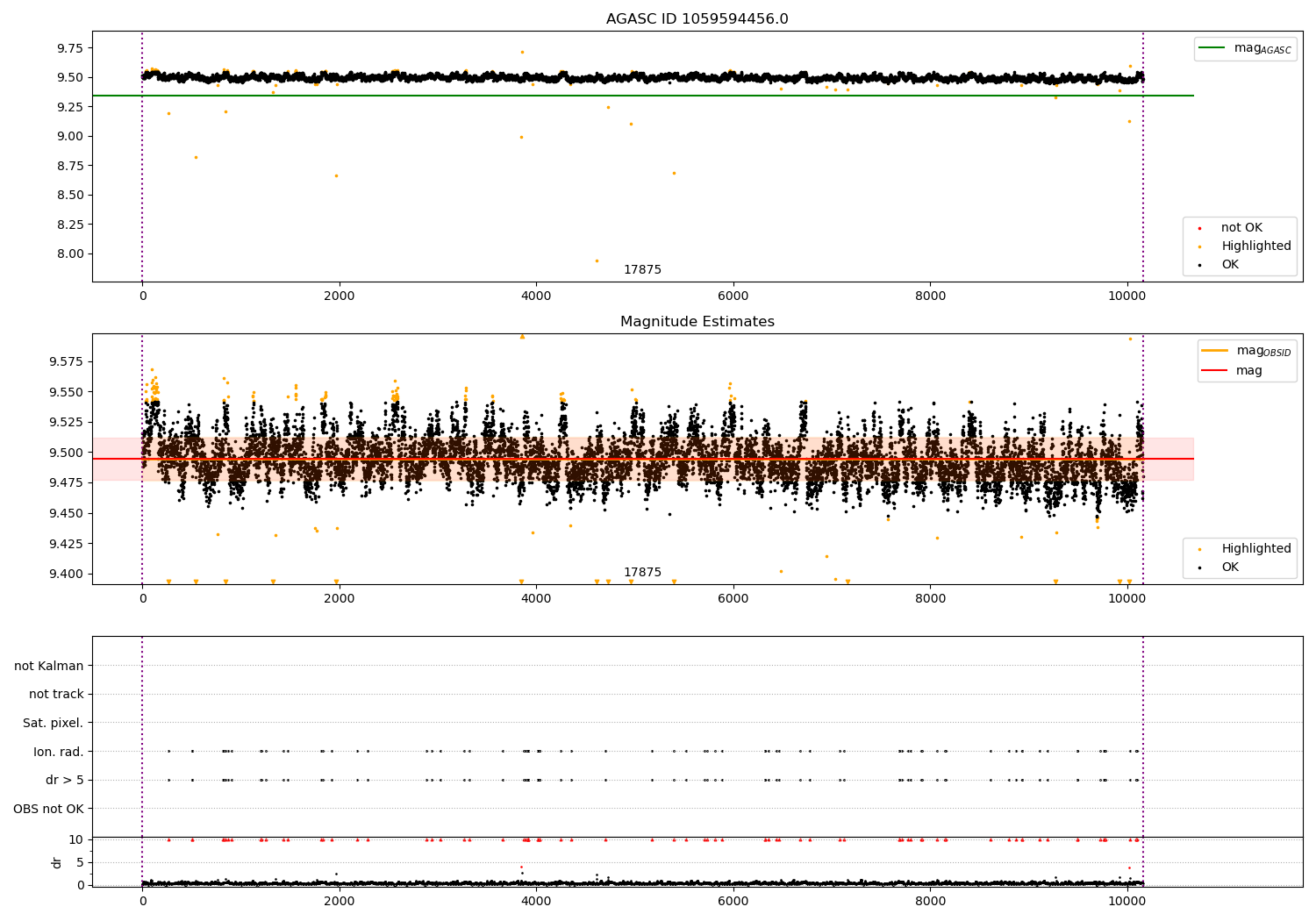
Task: Click the 8.75 y-axis tick label
Action: pos(69,166)
